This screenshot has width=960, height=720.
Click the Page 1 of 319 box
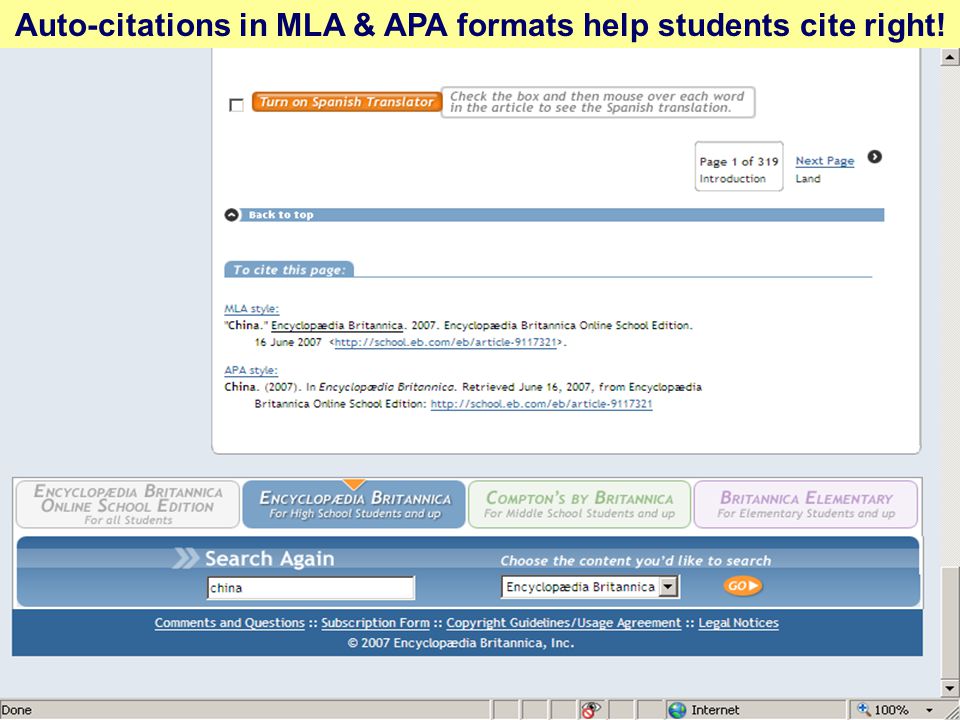(738, 167)
